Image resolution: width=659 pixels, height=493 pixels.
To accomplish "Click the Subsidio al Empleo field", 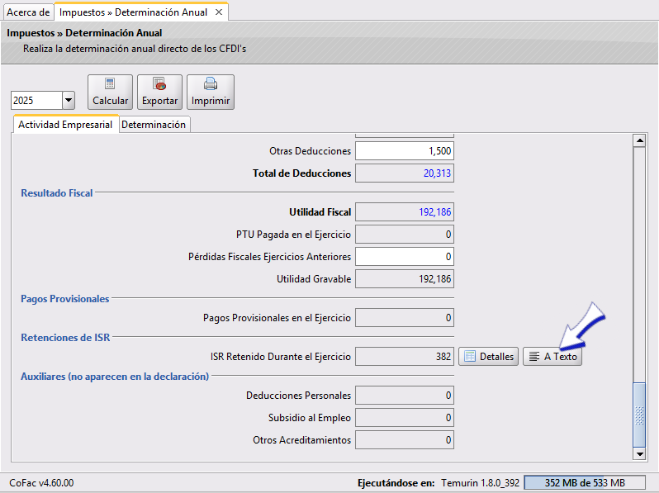I will coord(404,417).
